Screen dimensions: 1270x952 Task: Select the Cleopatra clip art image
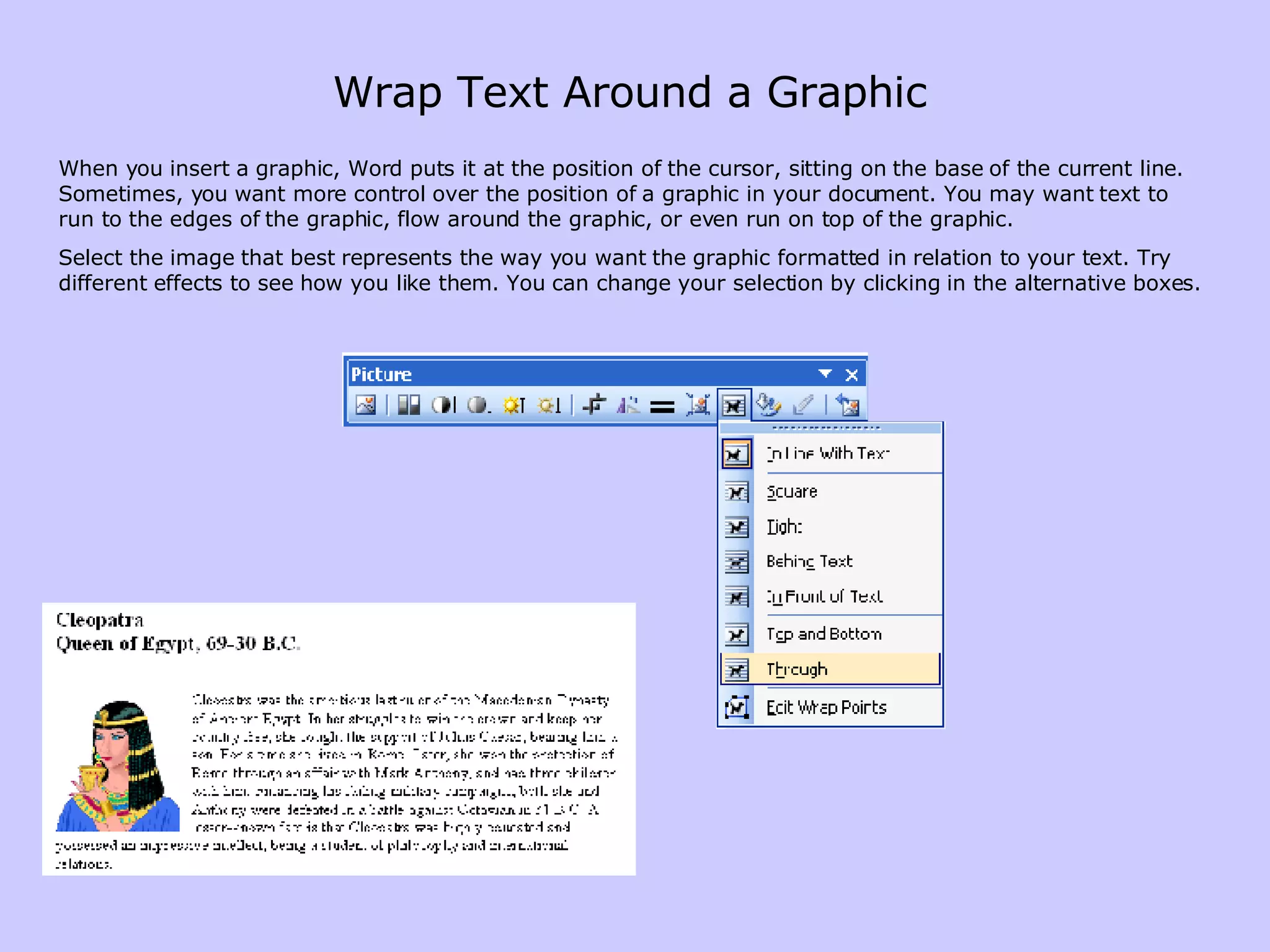[118, 766]
